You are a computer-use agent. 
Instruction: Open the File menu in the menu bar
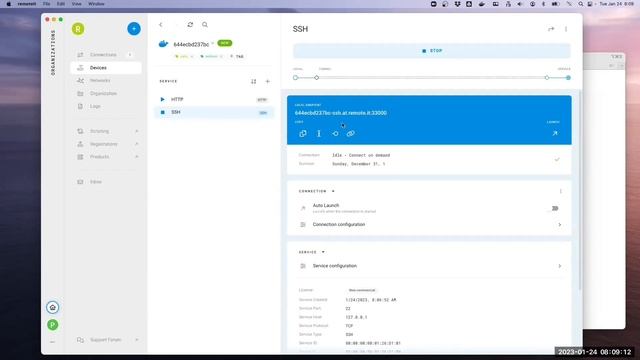[47, 4]
